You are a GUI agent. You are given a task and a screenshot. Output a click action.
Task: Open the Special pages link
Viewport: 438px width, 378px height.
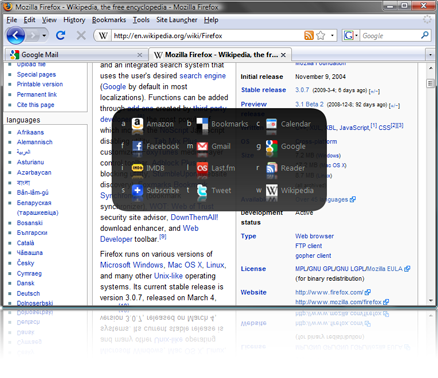[36, 75]
